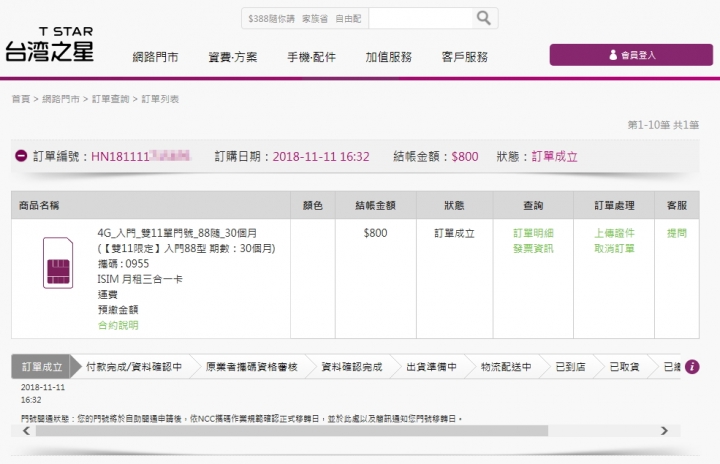The height and width of the screenshot is (464, 720).
Task: Click the 會員登入 button
Action: point(631,55)
